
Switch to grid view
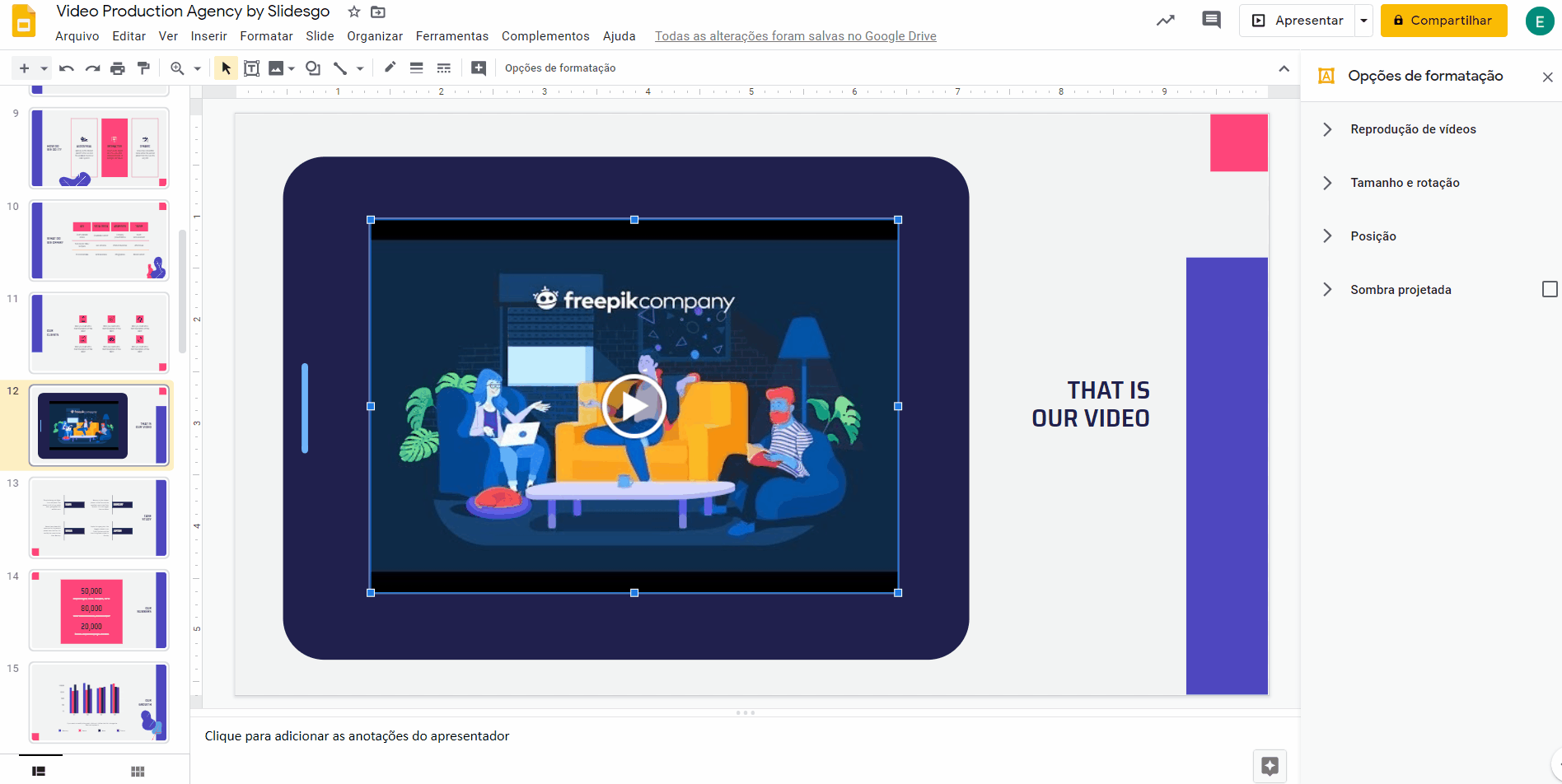(138, 771)
